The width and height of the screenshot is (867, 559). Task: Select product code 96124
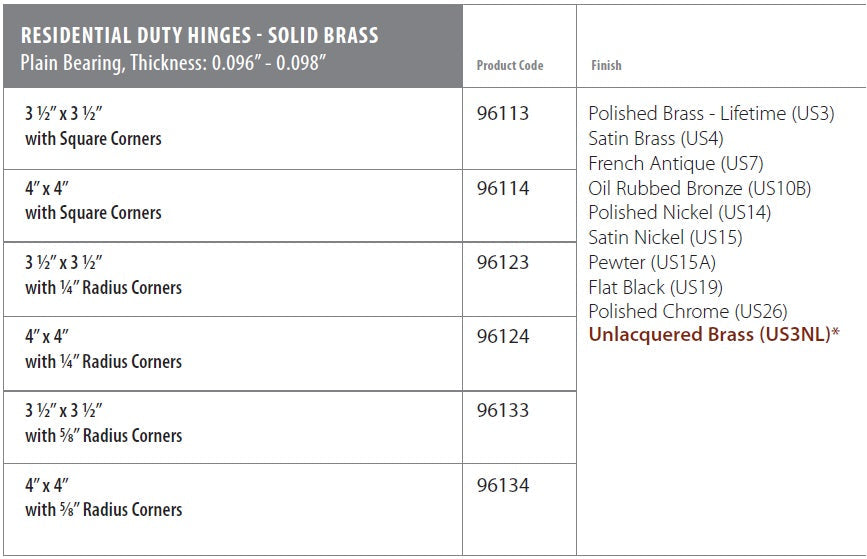[x=503, y=337]
